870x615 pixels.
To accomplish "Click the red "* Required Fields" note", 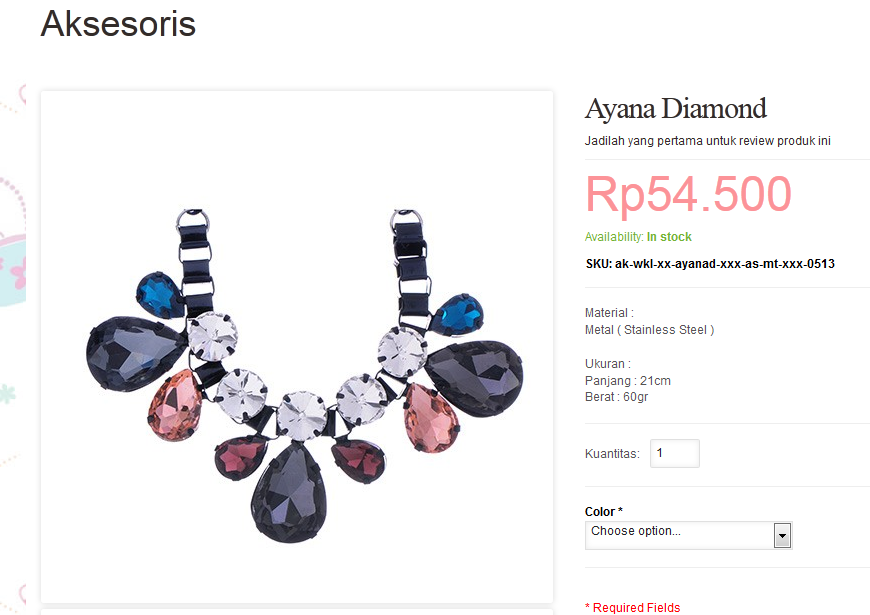I will (633, 607).
